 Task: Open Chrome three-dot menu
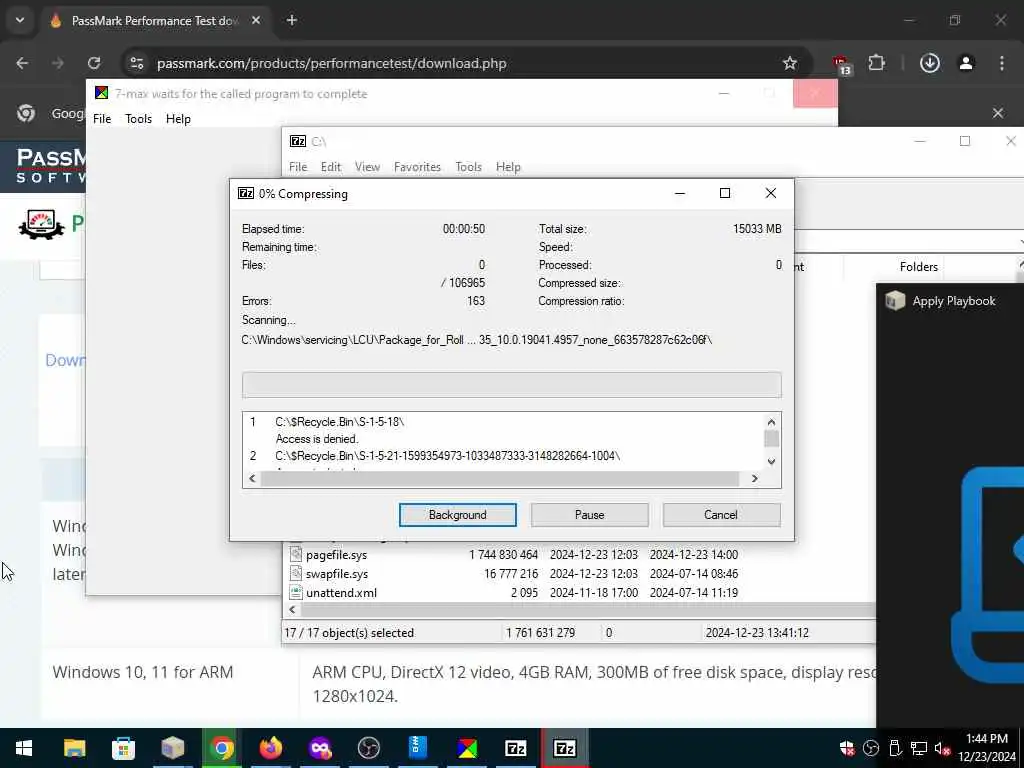click(1002, 63)
